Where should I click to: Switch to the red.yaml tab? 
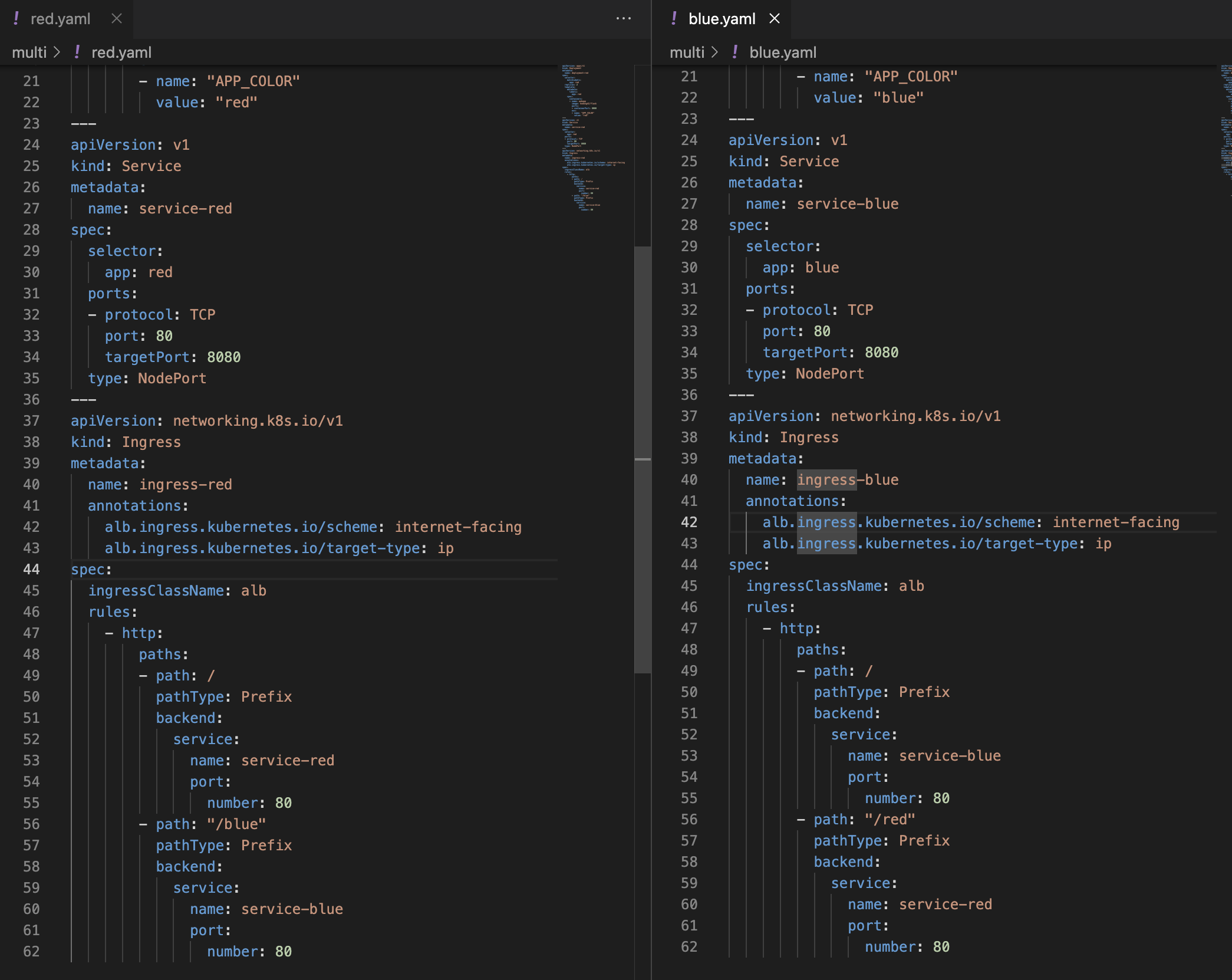point(60,19)
